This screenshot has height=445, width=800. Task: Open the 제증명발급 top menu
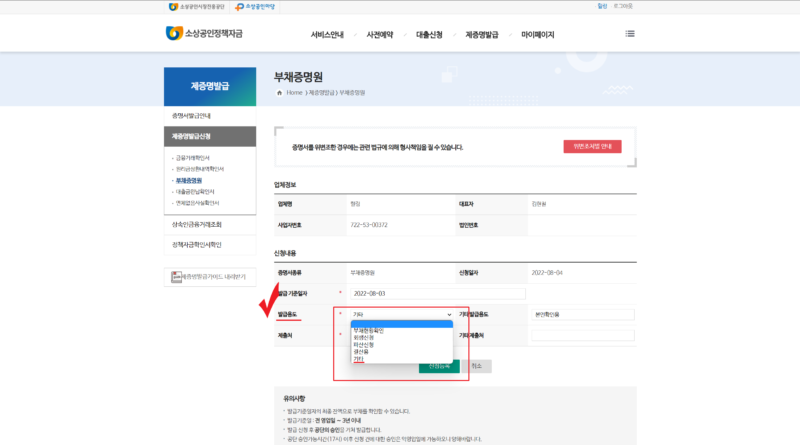(482, 35)
